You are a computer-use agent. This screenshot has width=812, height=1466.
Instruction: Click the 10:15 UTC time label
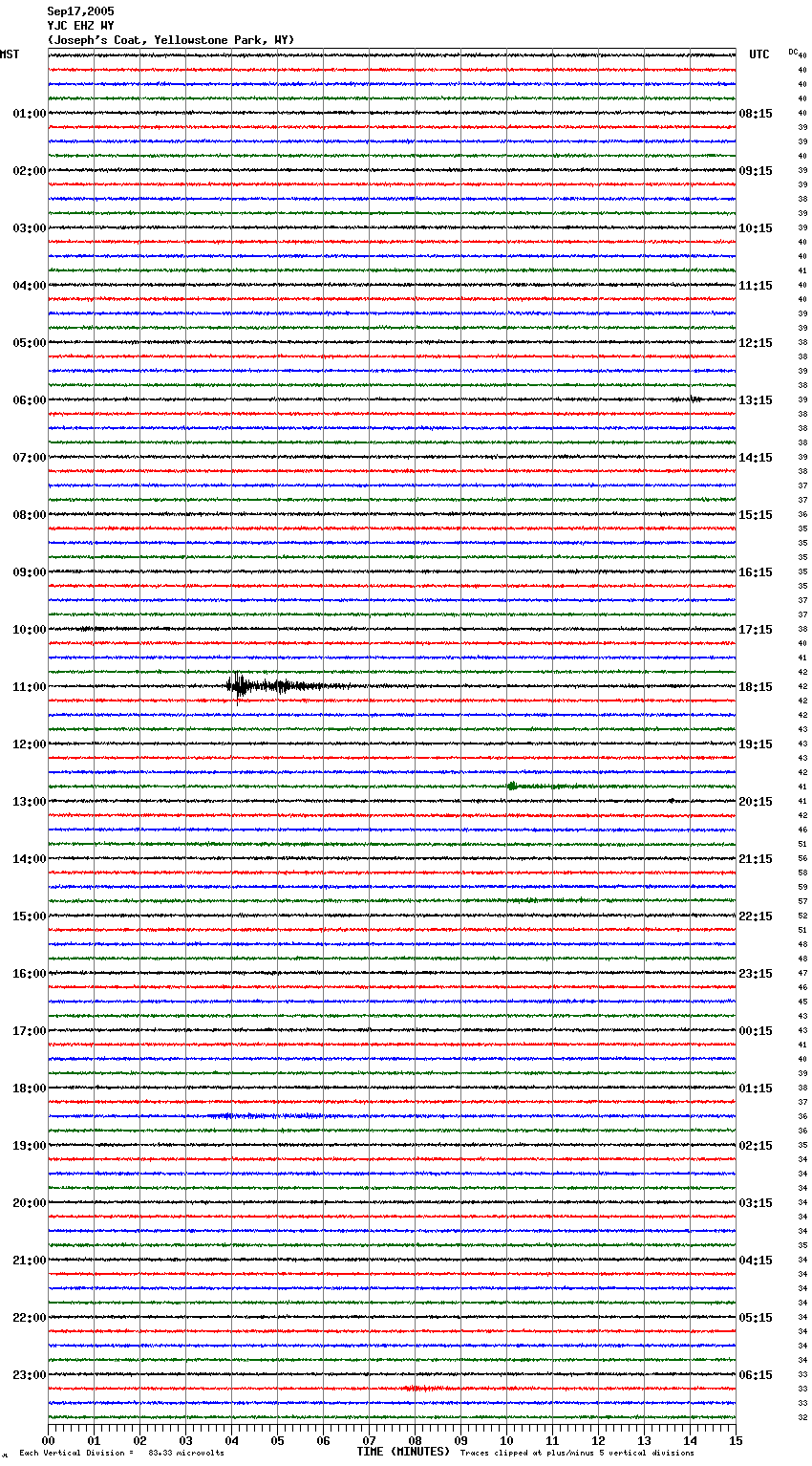(x=756, y=228)
